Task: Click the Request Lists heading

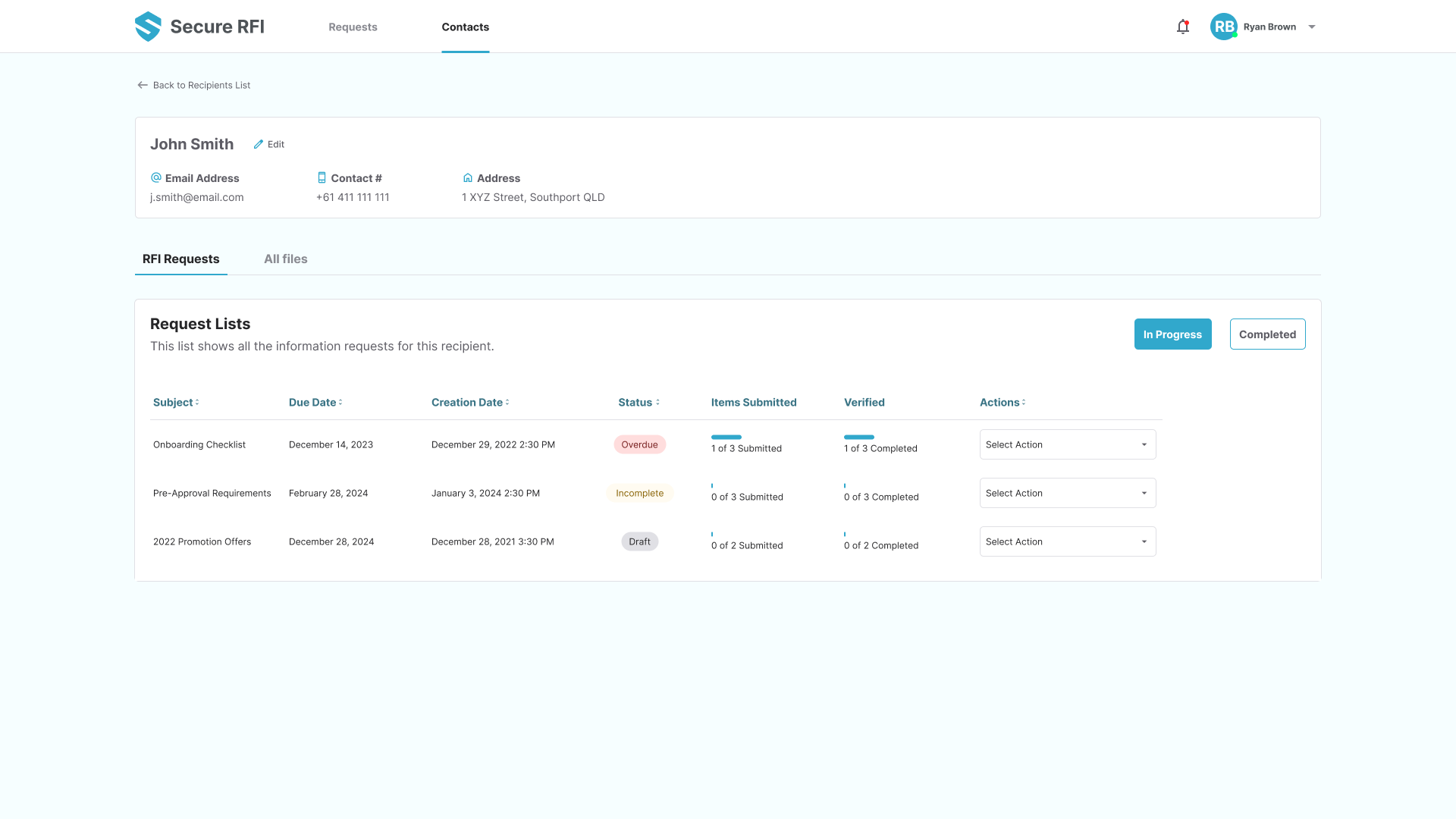Action: point(200,324)
